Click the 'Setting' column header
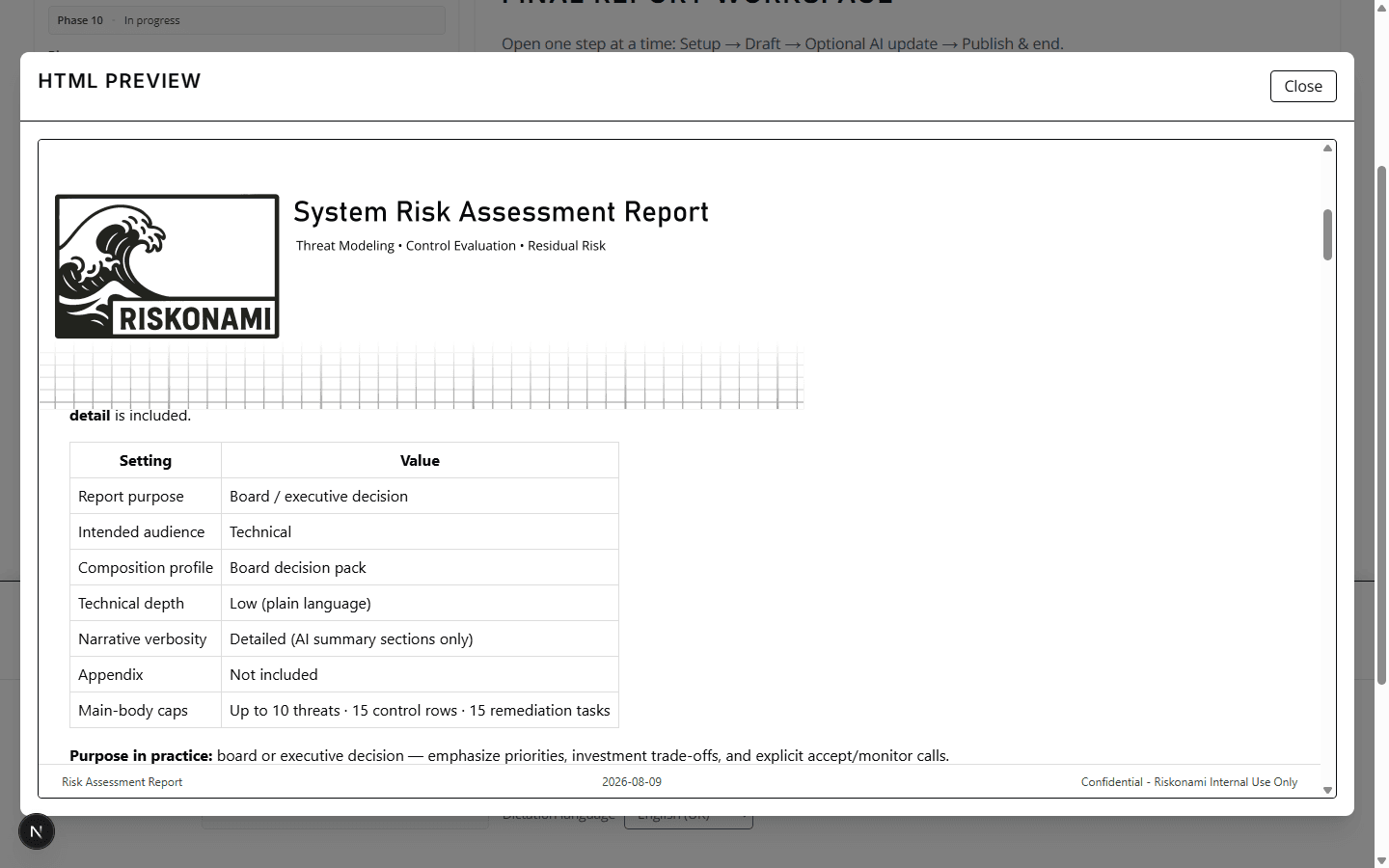 (146, 461)
